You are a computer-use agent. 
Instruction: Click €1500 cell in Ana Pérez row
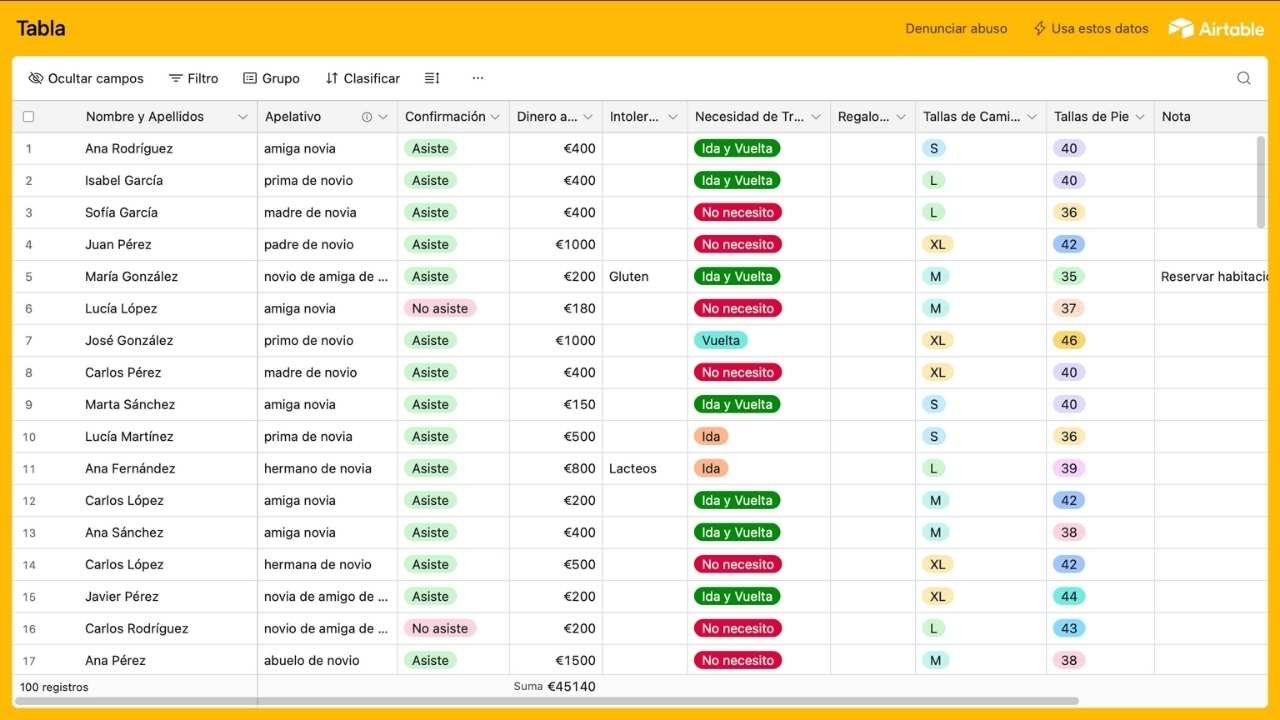[x=556, y=660]
